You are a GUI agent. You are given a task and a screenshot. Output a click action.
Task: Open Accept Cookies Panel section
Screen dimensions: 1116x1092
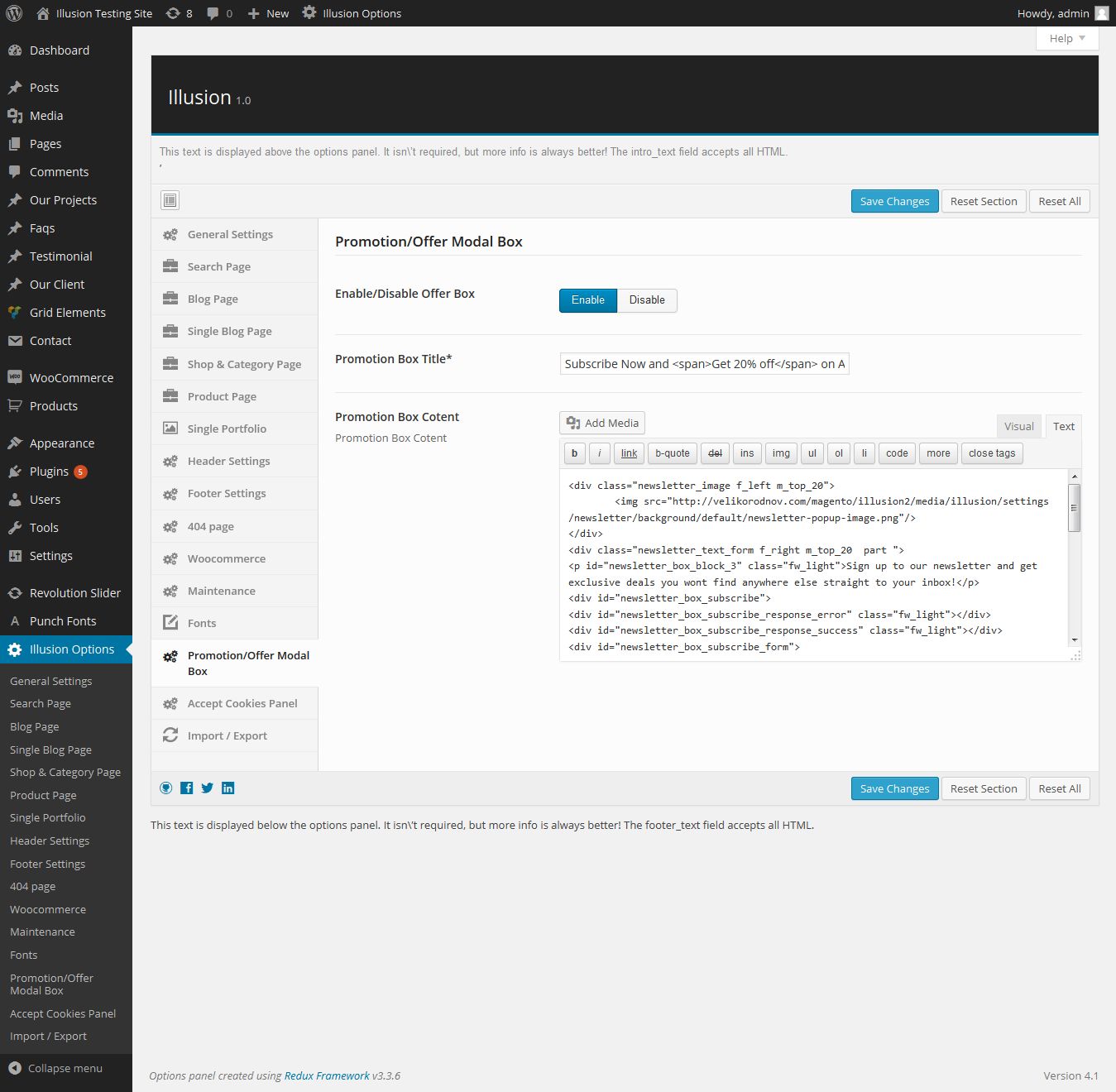[x=235, y=703]
